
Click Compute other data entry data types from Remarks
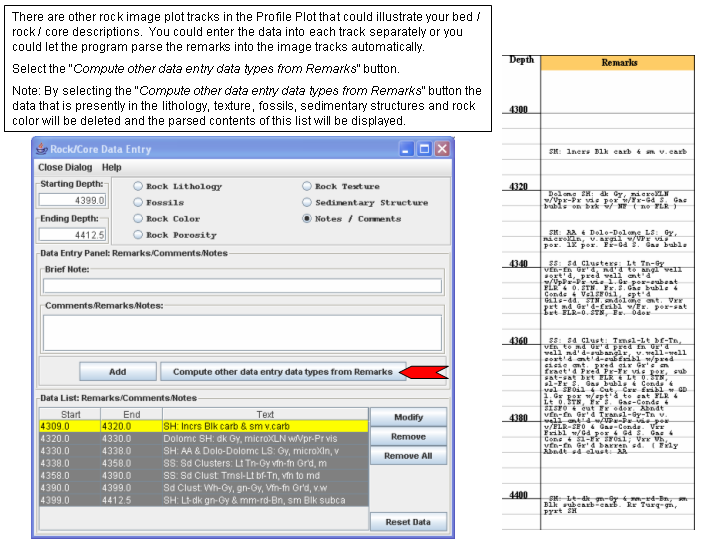point(283,372)
